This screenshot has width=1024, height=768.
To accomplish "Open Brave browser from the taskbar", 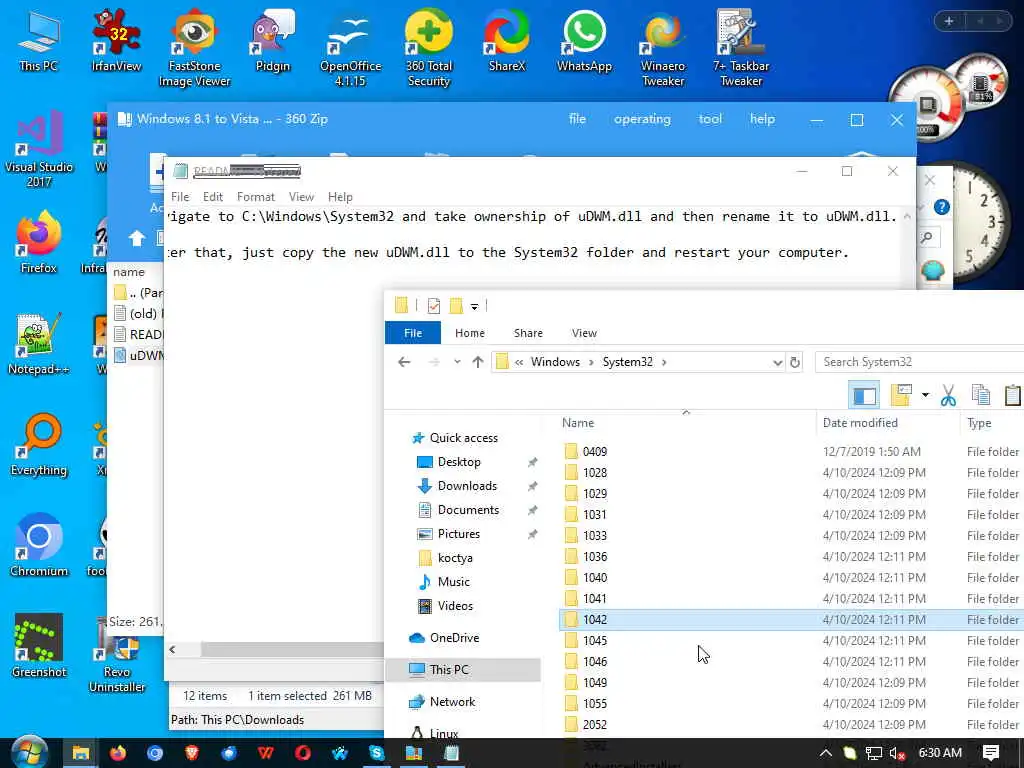I will pyautogui.click(x=191, y=753).
